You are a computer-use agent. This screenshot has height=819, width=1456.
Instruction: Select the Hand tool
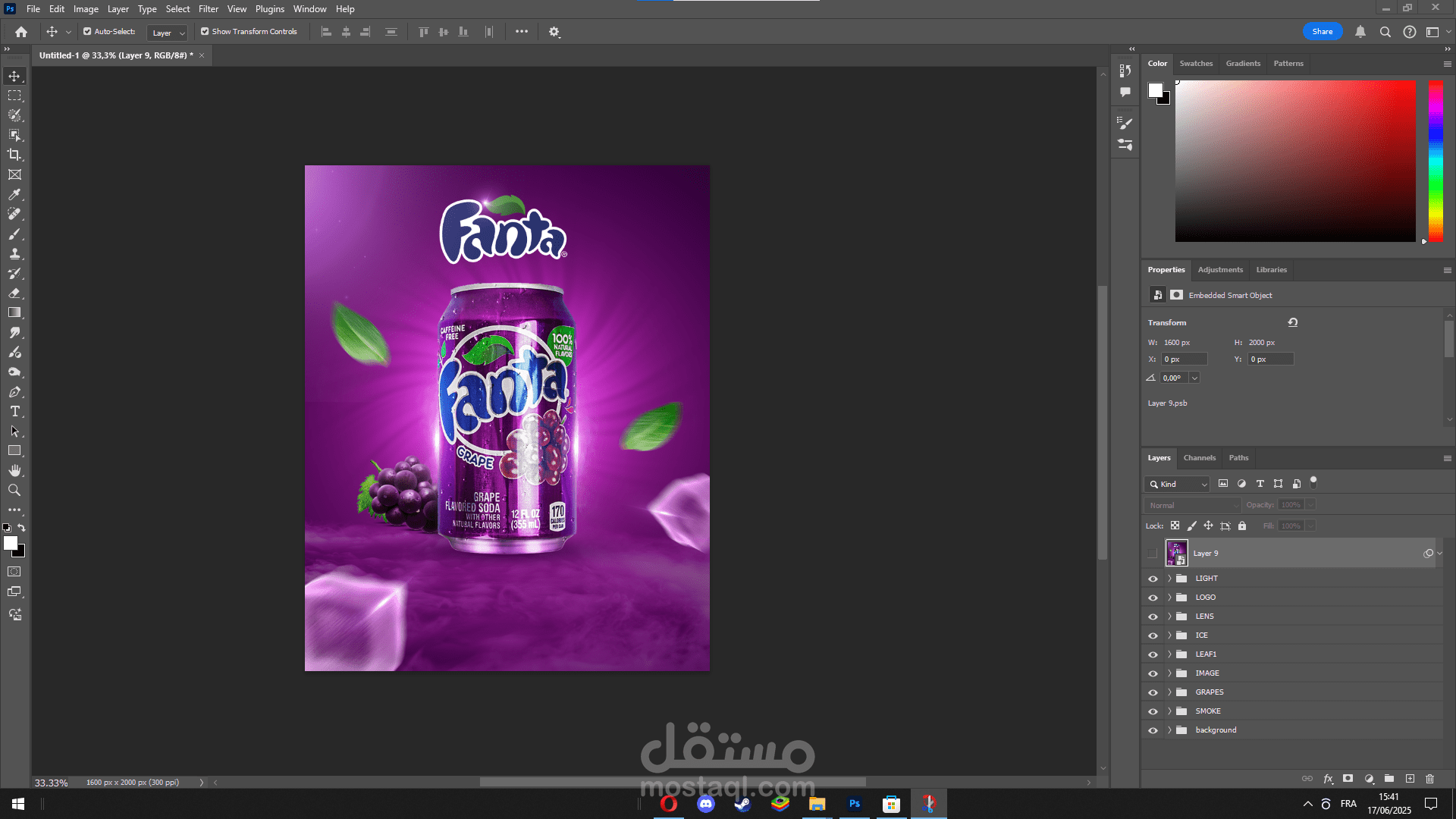point(14,470)
